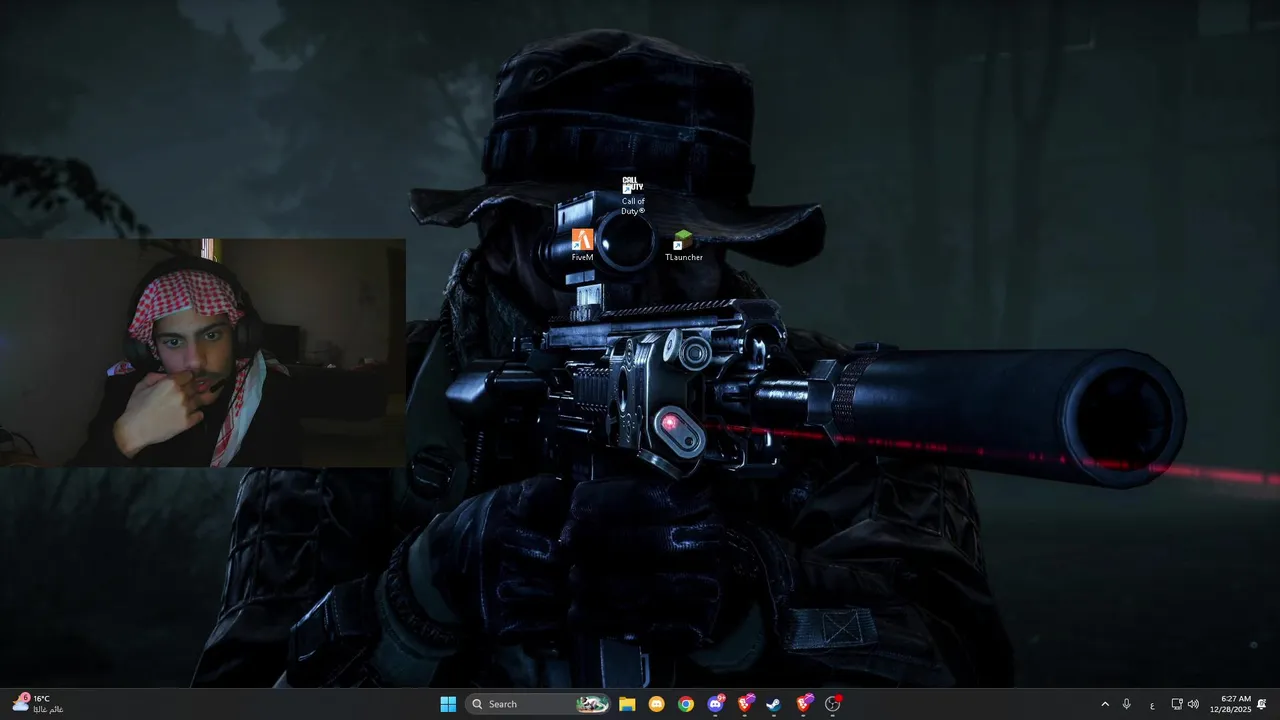Open the weather widget showing 16°C
This screenshot has width=1280, height=720.
tap(38, 704)
